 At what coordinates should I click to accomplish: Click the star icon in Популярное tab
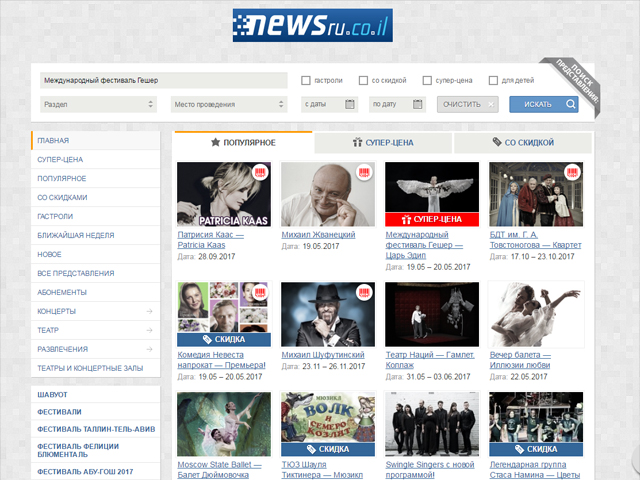point(215,142)
